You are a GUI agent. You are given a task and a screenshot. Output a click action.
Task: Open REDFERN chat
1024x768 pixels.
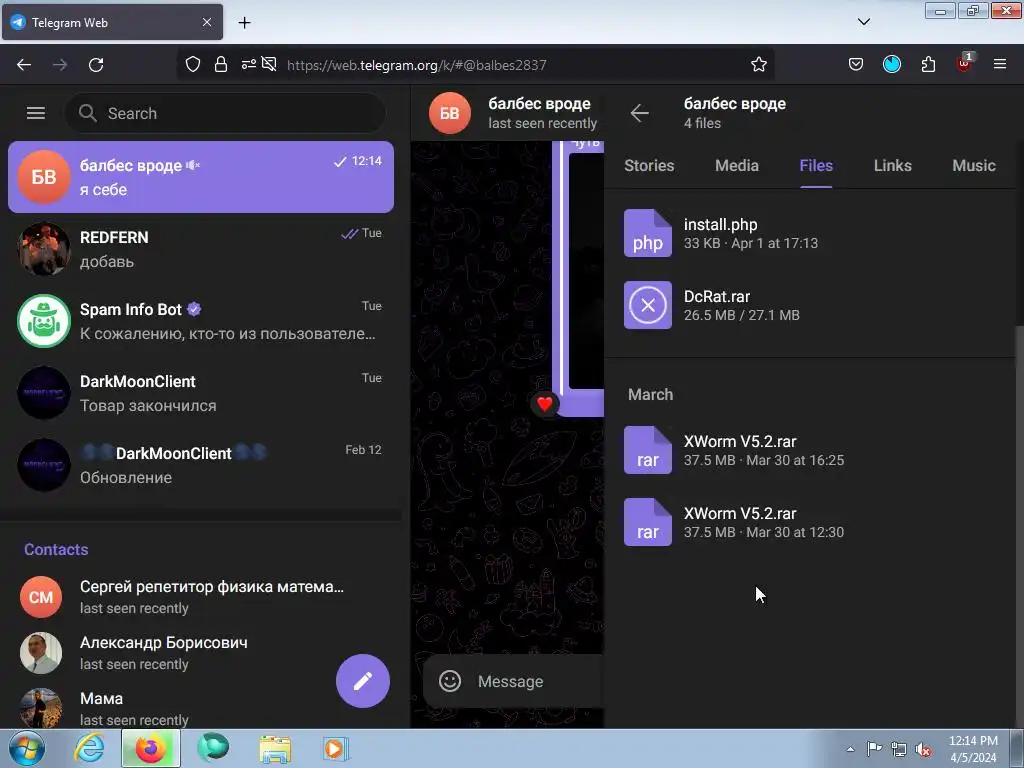coord(200,249)
